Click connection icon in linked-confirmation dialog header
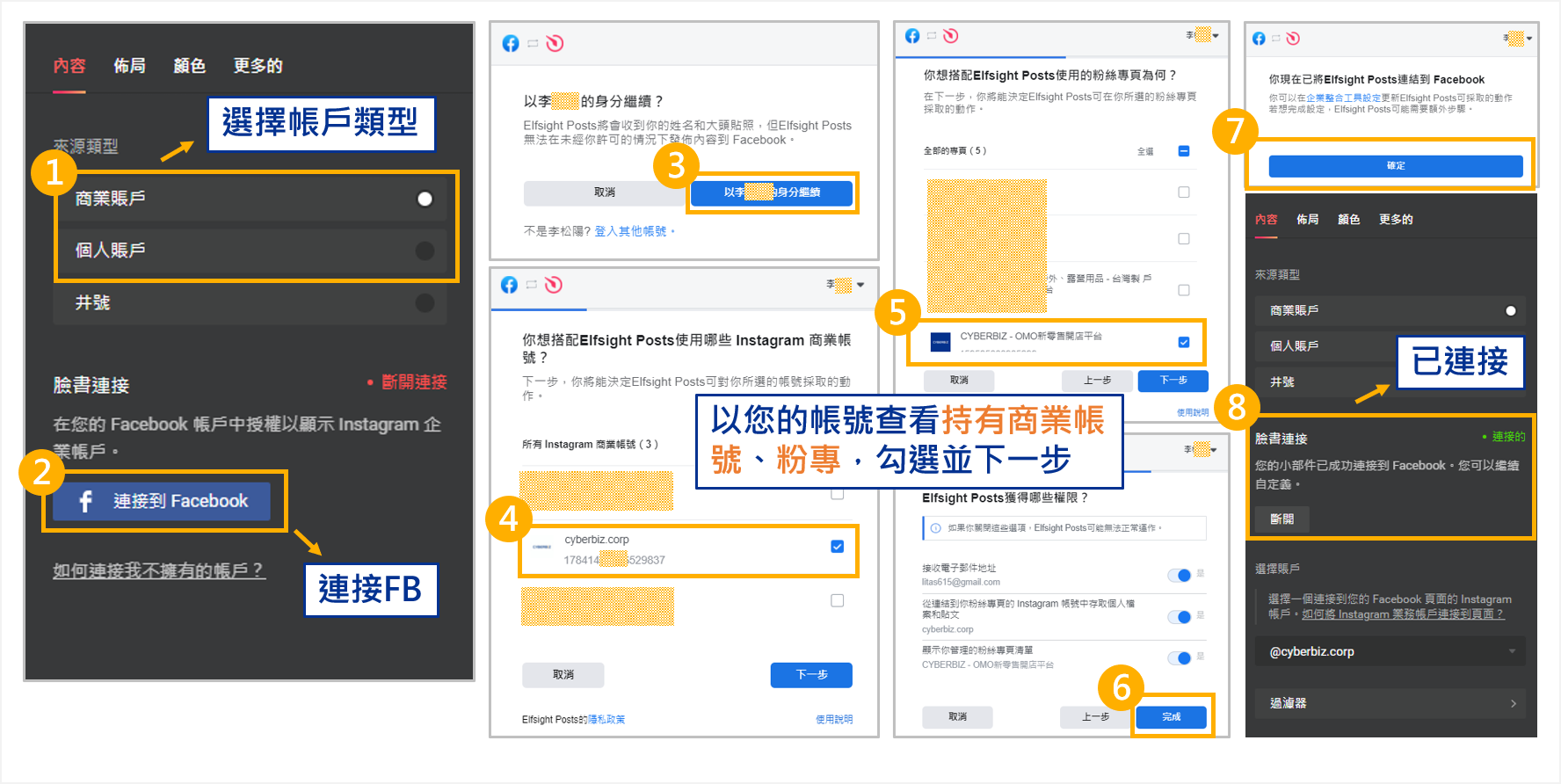 point(1275,39)
